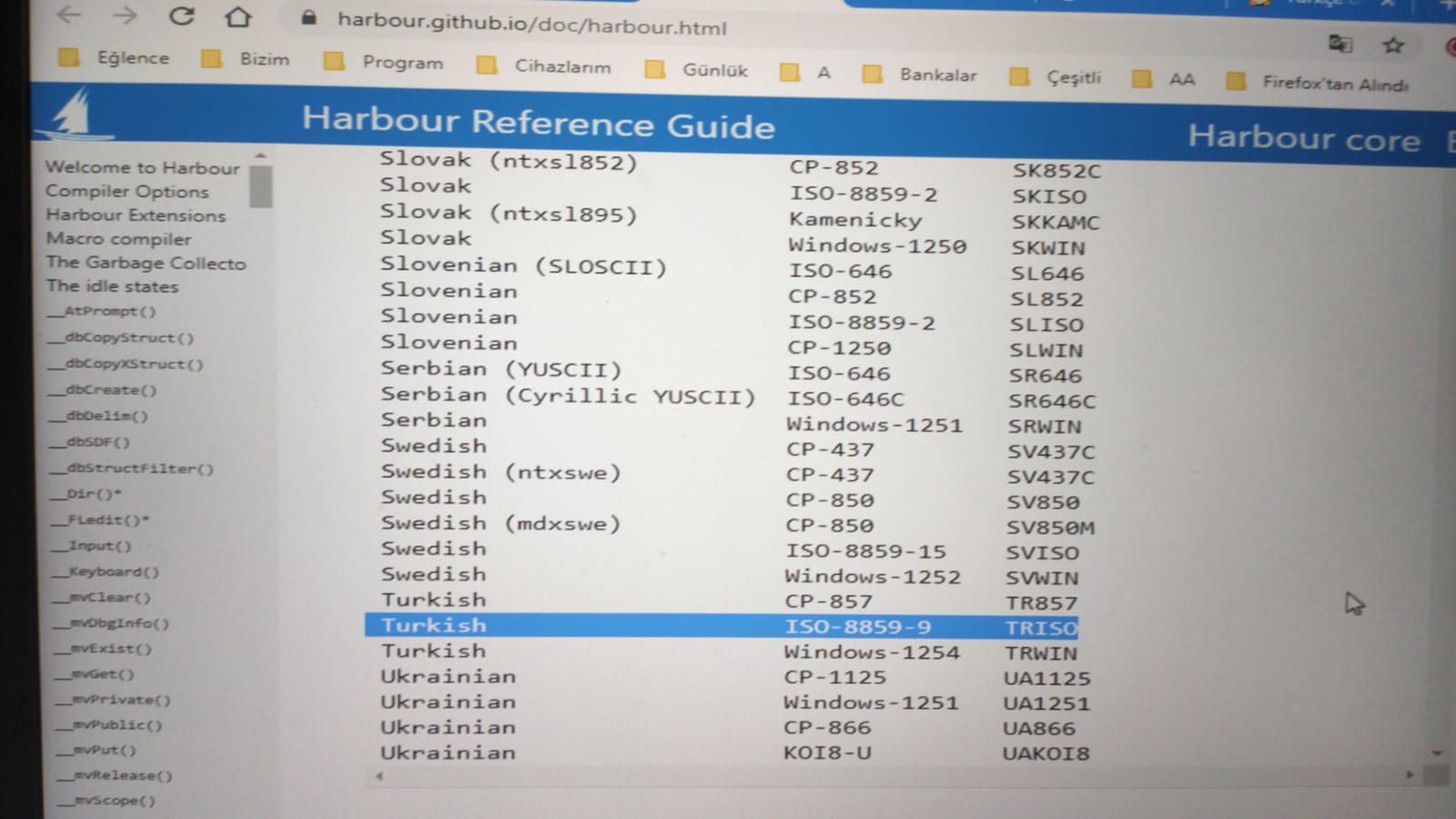
Task: Open __dbSDF() function link
Action: [91, 442]
